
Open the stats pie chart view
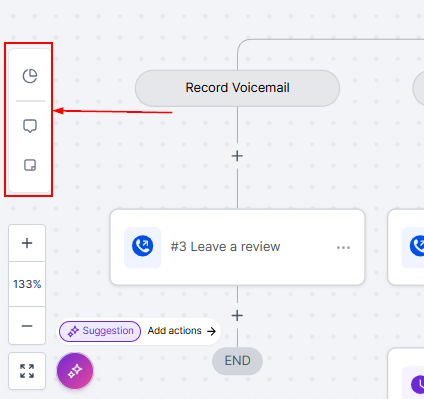30,76
